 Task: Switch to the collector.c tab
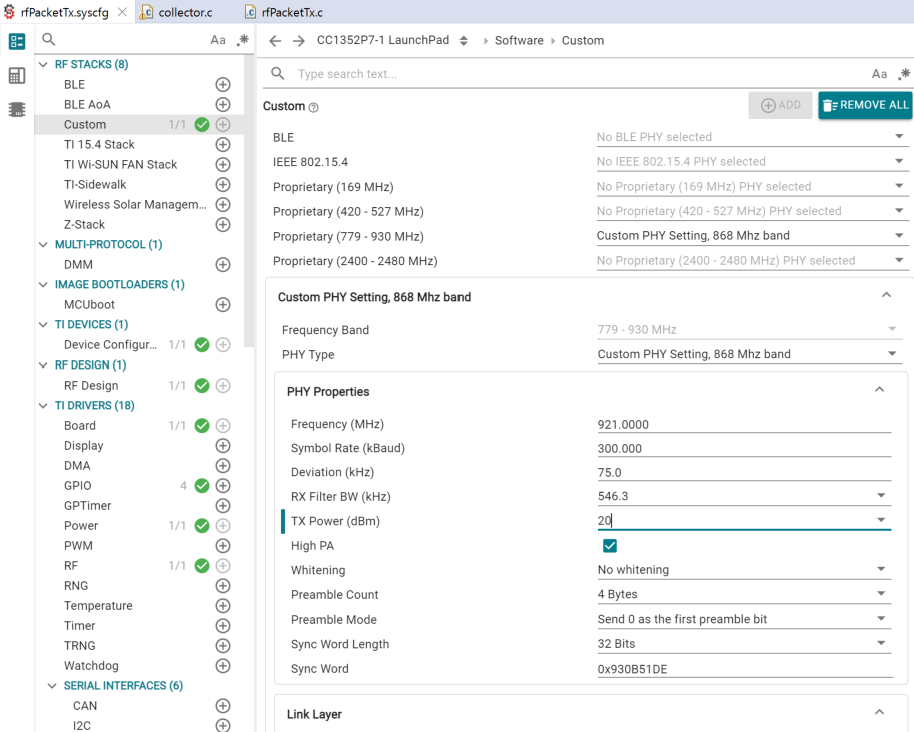[x=185, y=12]
